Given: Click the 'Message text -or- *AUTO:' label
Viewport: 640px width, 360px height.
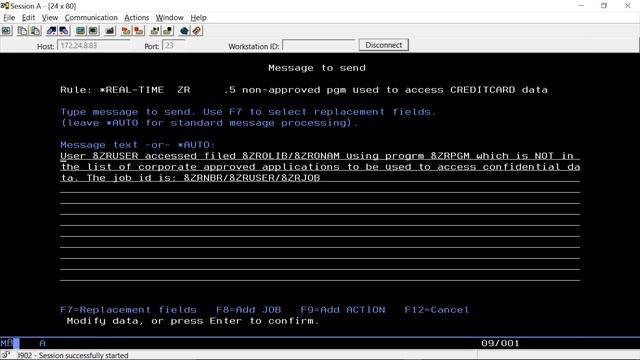Looking at the screenshot, I should 138,145.
